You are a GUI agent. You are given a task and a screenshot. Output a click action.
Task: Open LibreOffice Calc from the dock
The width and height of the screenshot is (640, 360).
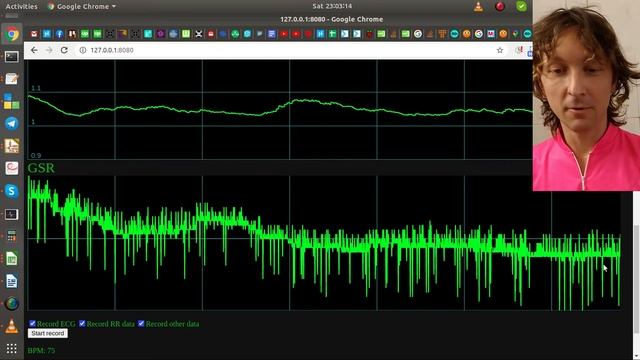(12, 258)
